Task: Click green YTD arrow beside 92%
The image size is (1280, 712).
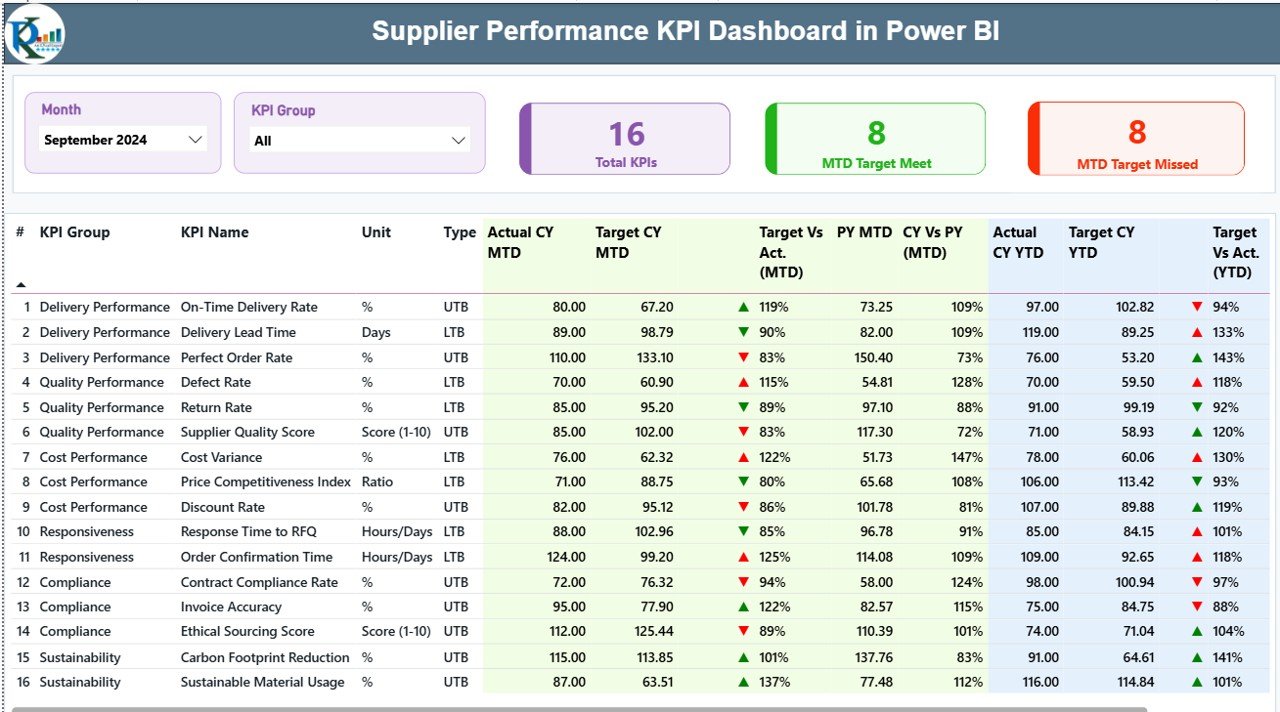Action: (x=1197, y=407)
